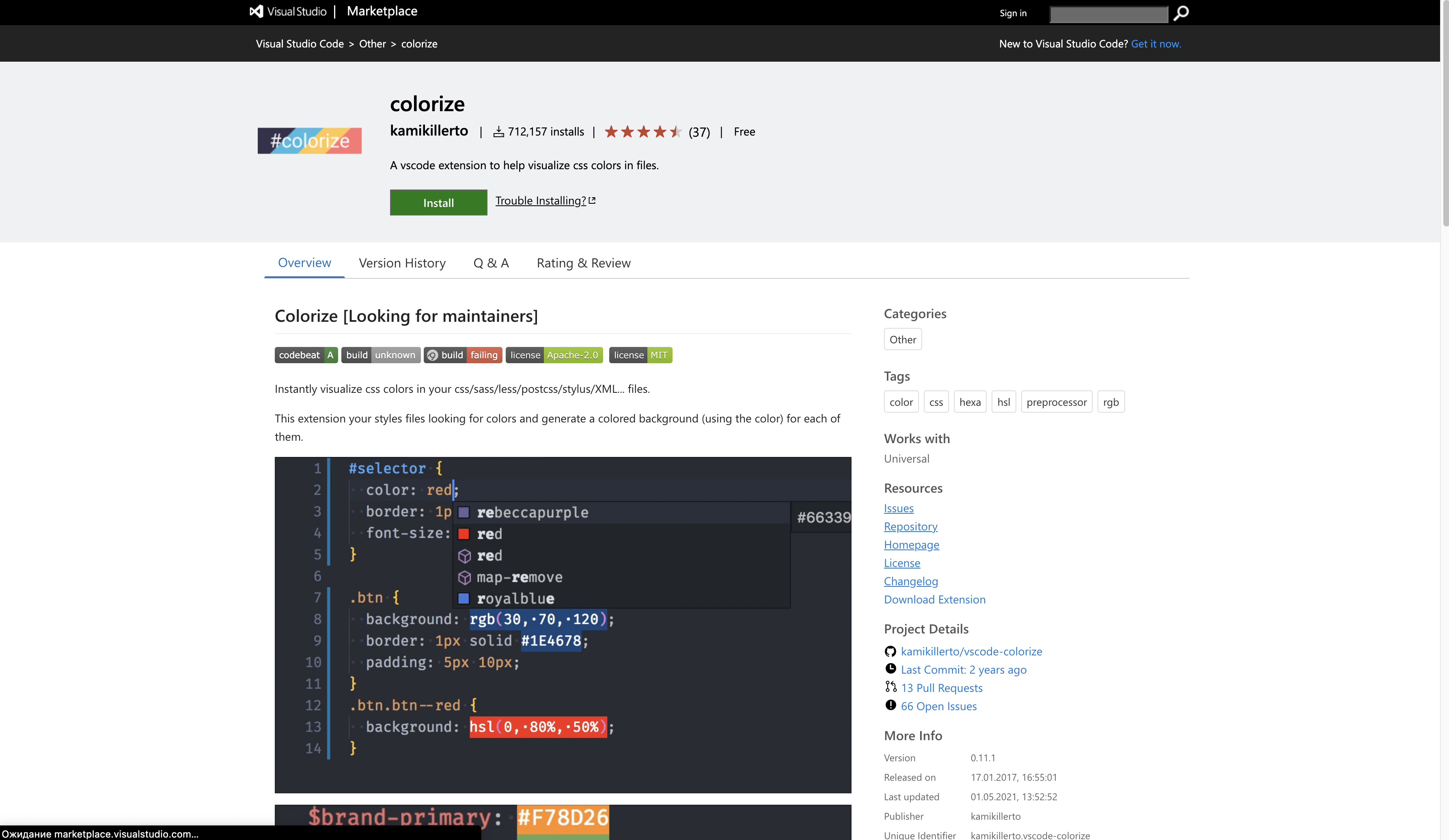Click the open issues info icon
This screenshot has height=840, width=1449.
click(x=889, y=706)
